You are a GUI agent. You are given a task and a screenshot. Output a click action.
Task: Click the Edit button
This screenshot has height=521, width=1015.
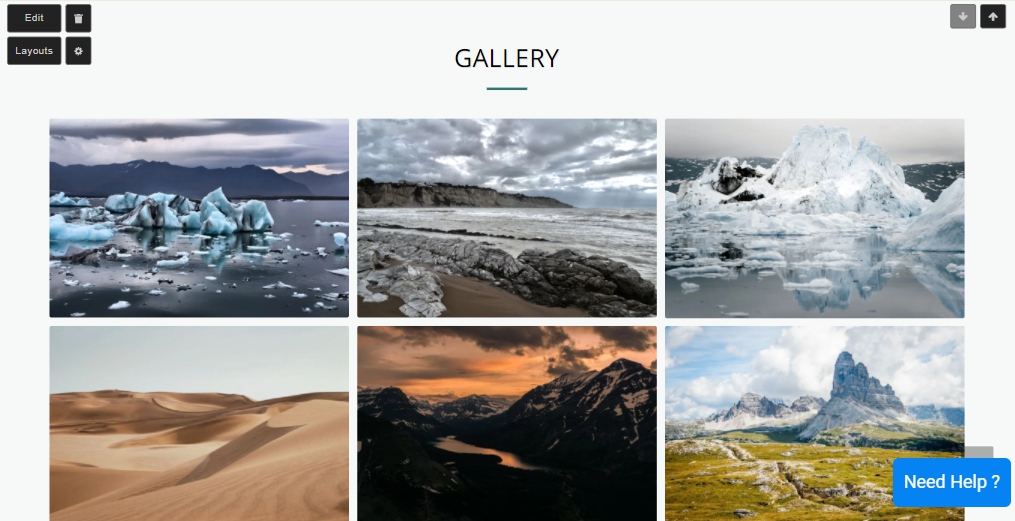click(34, 18)
